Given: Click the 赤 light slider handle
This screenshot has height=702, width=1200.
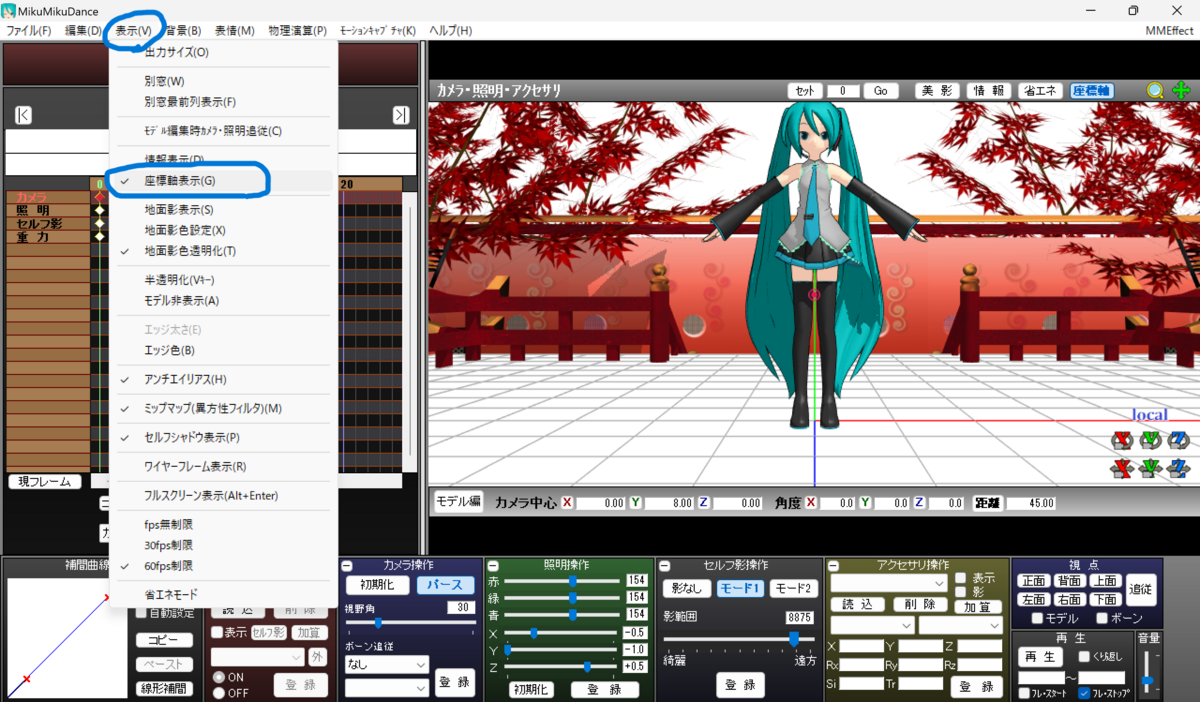Looking at the screenshot, I should 573,580.
